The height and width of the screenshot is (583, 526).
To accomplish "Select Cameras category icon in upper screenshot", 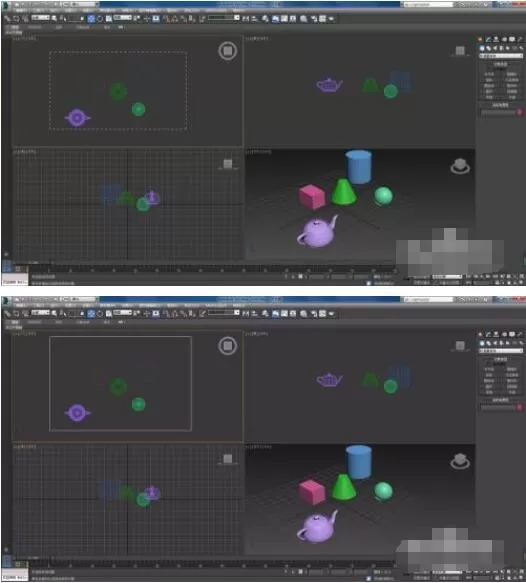I will [501, 48].
